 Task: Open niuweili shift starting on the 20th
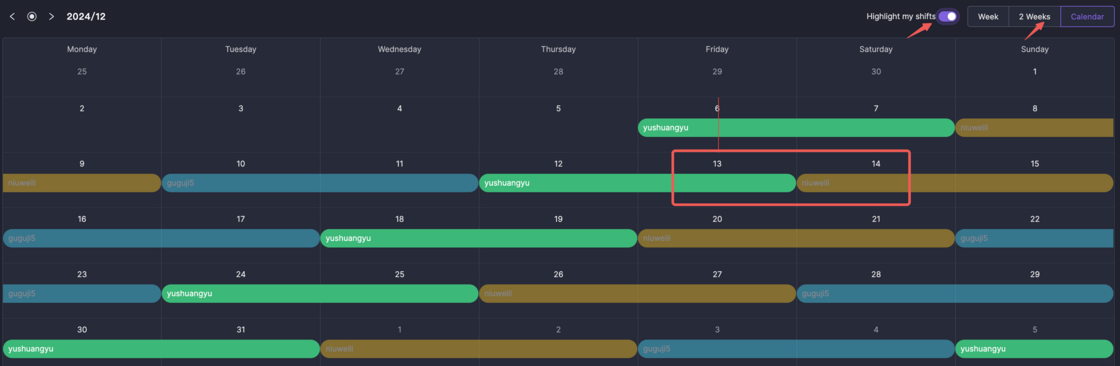(x=796, y=238)
